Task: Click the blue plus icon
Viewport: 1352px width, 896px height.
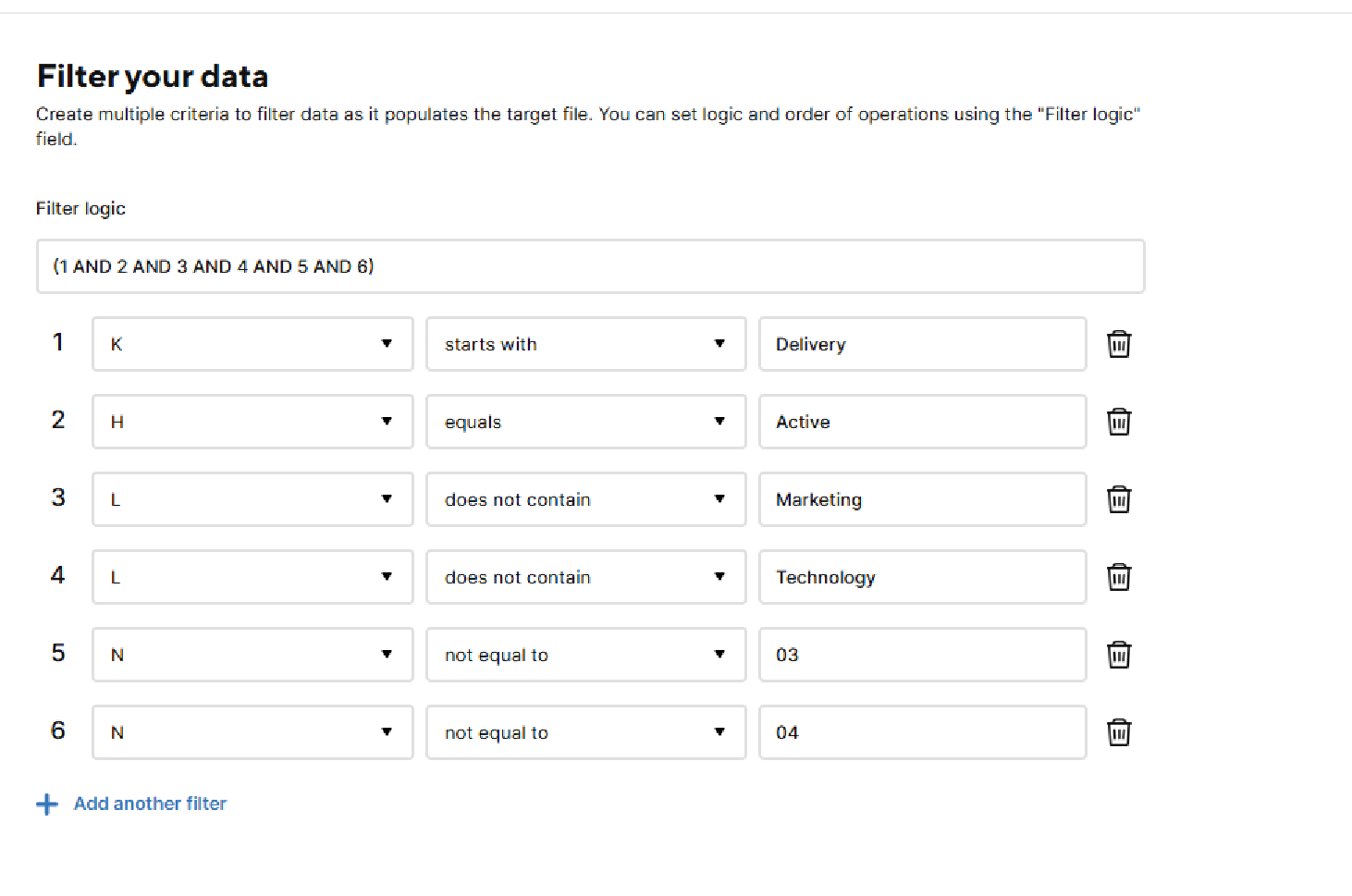Action: click(x=47, y=804)
